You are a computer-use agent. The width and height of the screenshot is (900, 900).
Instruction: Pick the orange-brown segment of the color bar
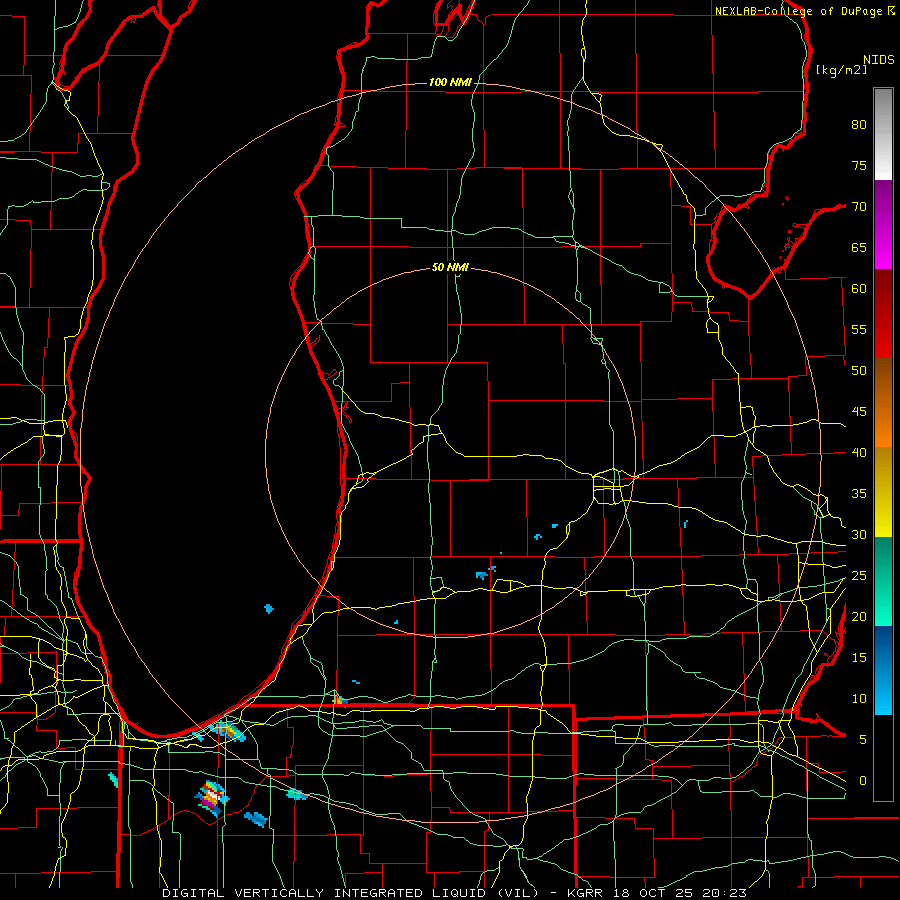[x=883, y=403]
